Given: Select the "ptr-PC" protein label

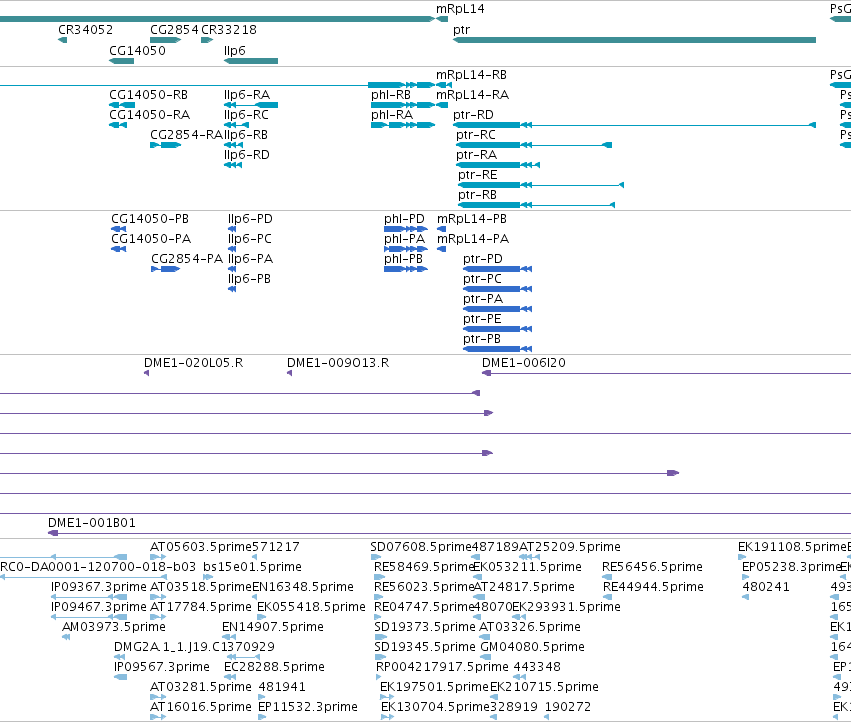Looking at the screenshot, I should click(x=482, y=279).
